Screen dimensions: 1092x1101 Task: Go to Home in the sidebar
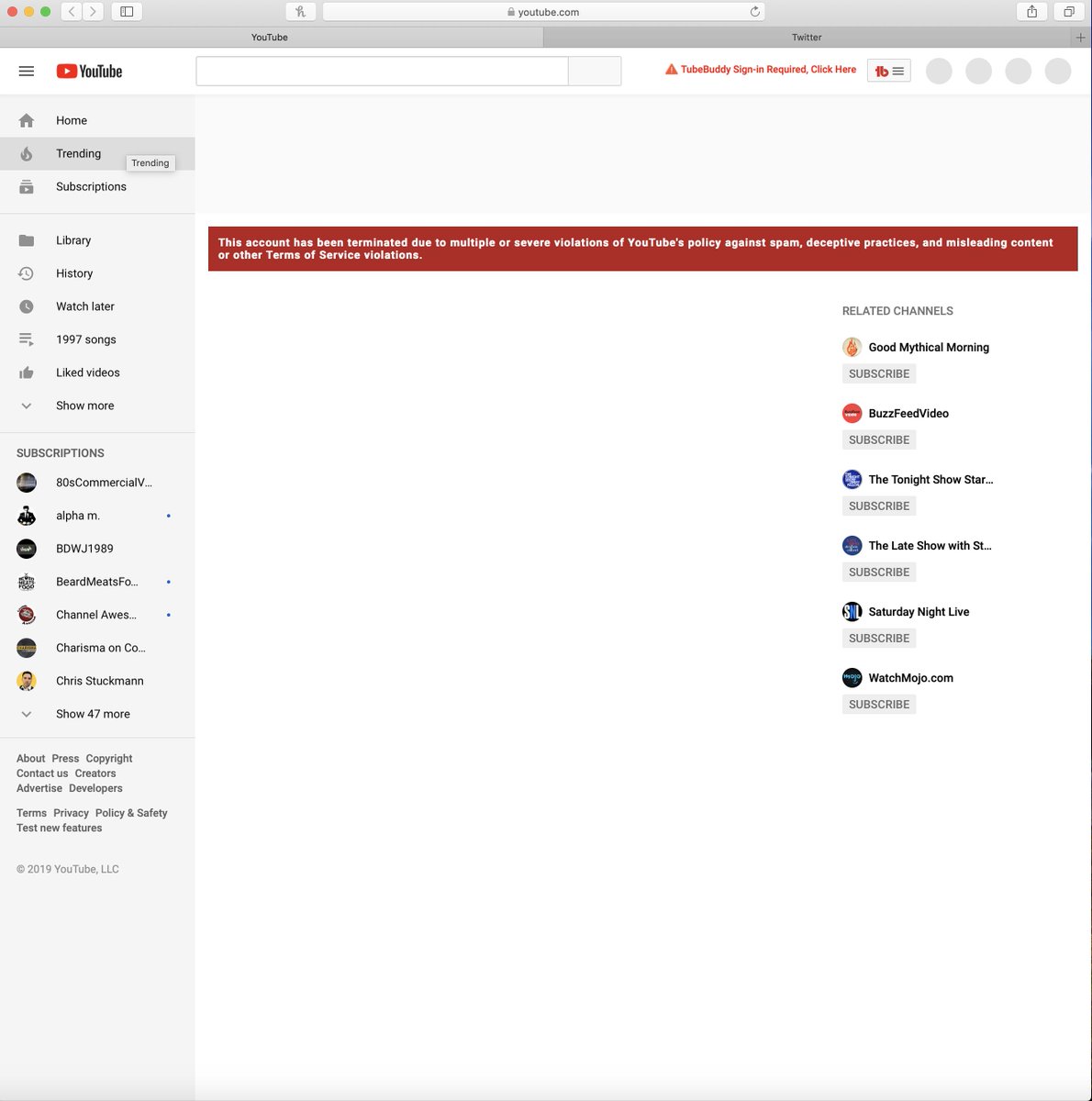coord(97,120)
